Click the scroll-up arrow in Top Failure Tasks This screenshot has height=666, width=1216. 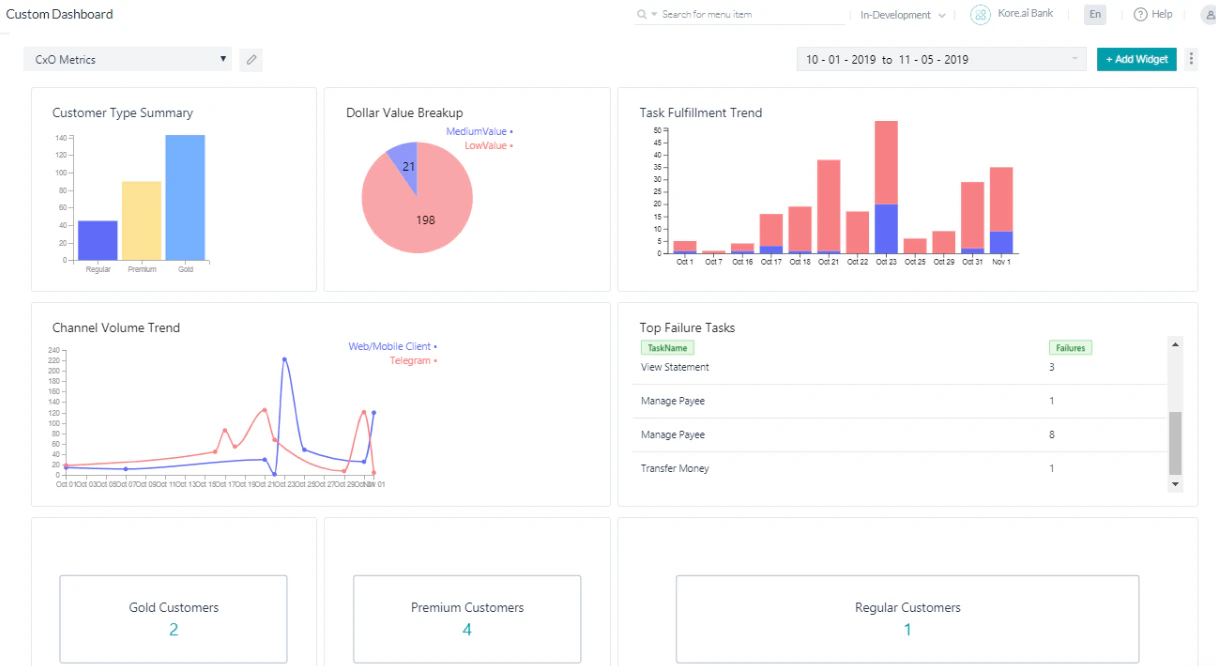(x=1175, y=344)
